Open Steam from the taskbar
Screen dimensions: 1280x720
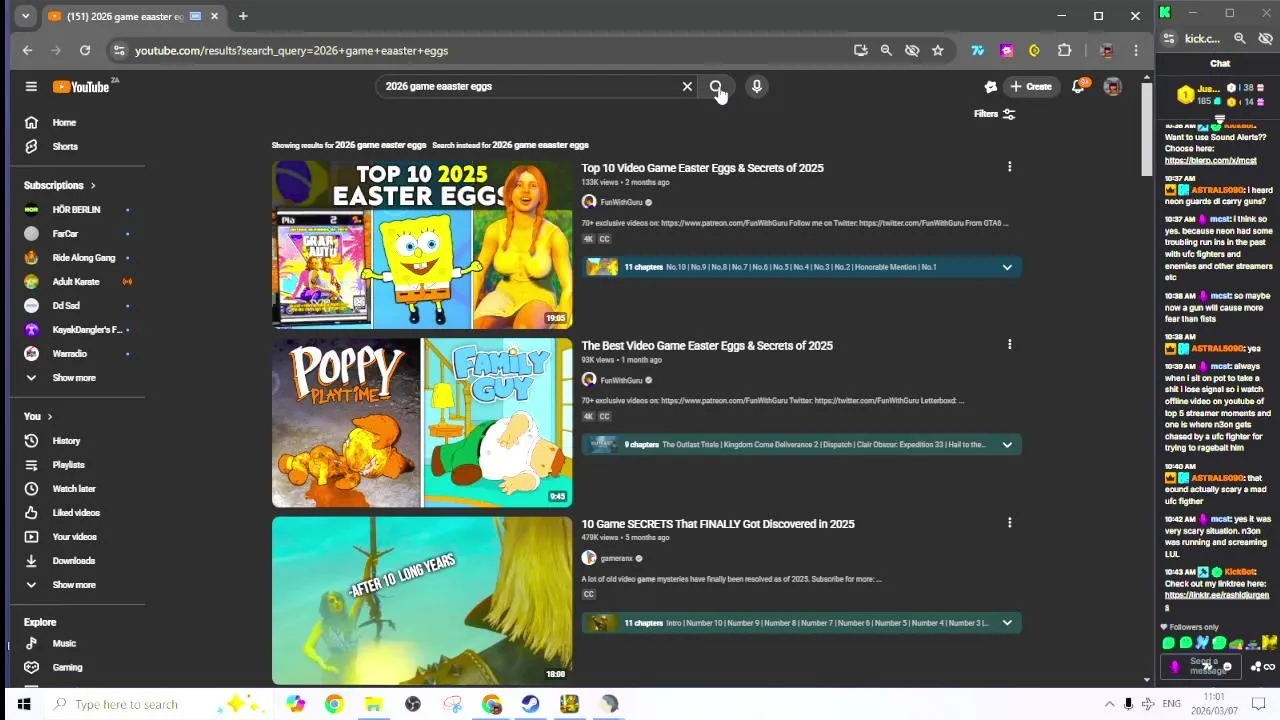pyautogui.click(x=530, y=704)
